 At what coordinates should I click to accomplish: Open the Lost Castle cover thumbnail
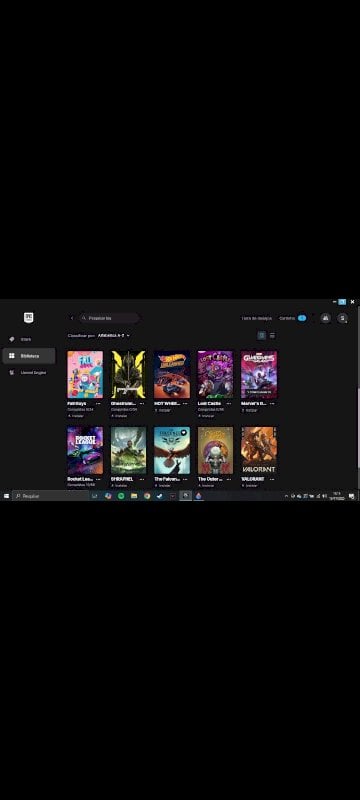pos(215,374)
